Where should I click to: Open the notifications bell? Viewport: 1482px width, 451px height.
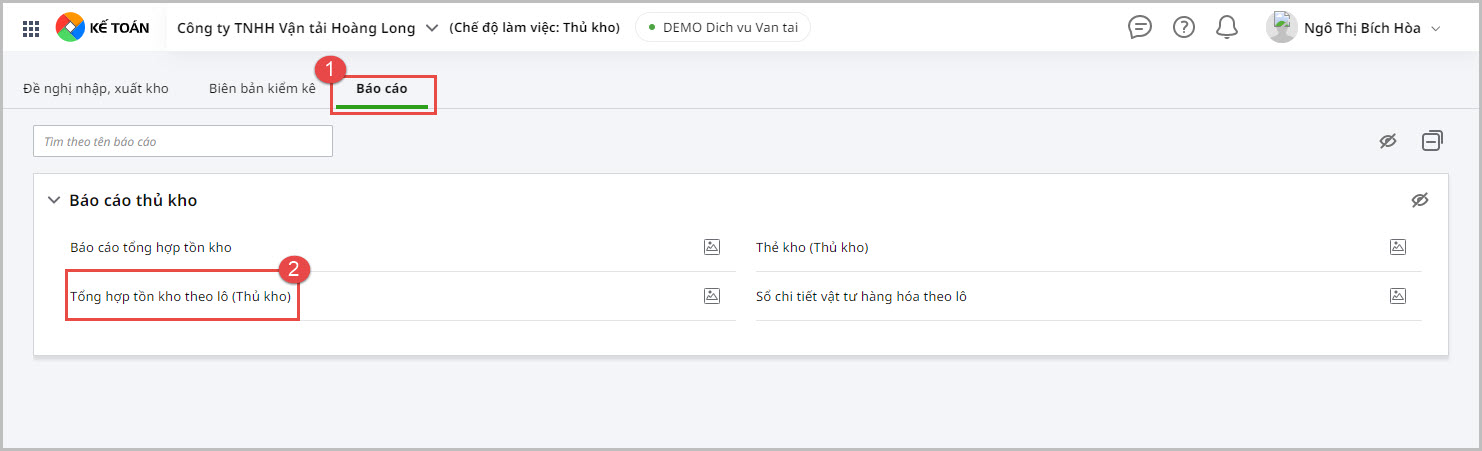pyautogui.click(x=1227, y=28)
